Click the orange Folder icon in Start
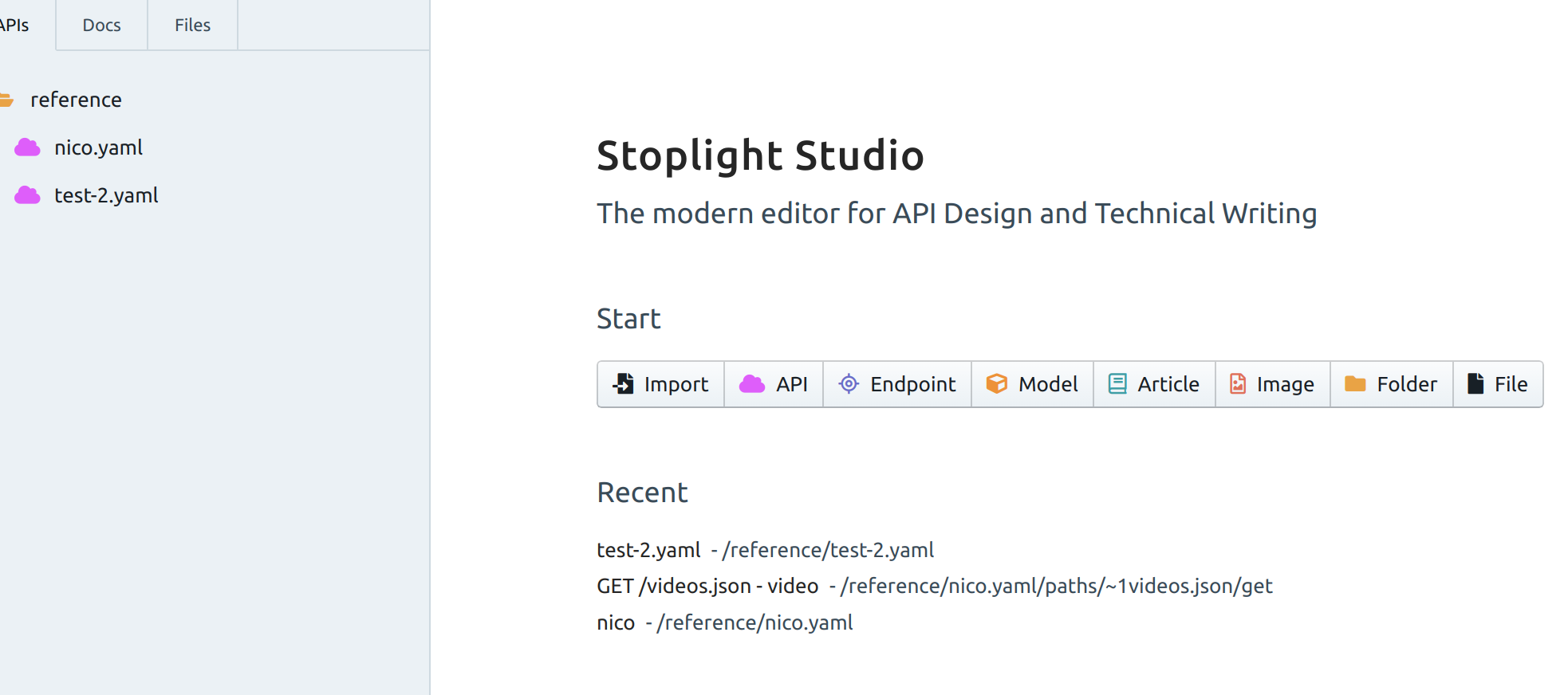1568x695 pixels. (1356, 384)
